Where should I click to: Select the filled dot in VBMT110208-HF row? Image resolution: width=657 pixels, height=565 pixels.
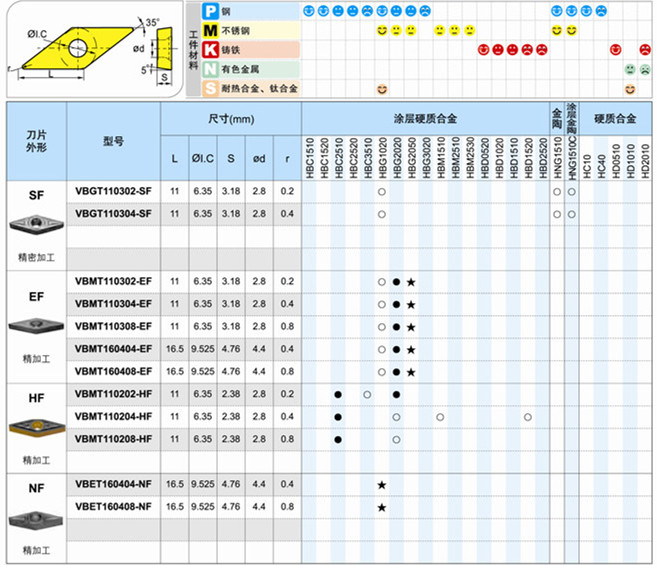pos(338,439)
